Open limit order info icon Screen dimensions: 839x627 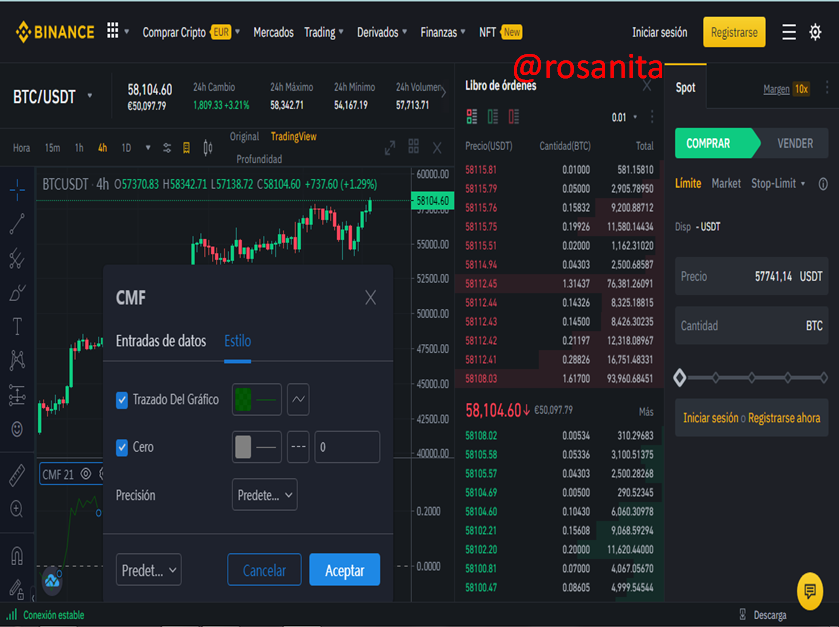point(823,184)
